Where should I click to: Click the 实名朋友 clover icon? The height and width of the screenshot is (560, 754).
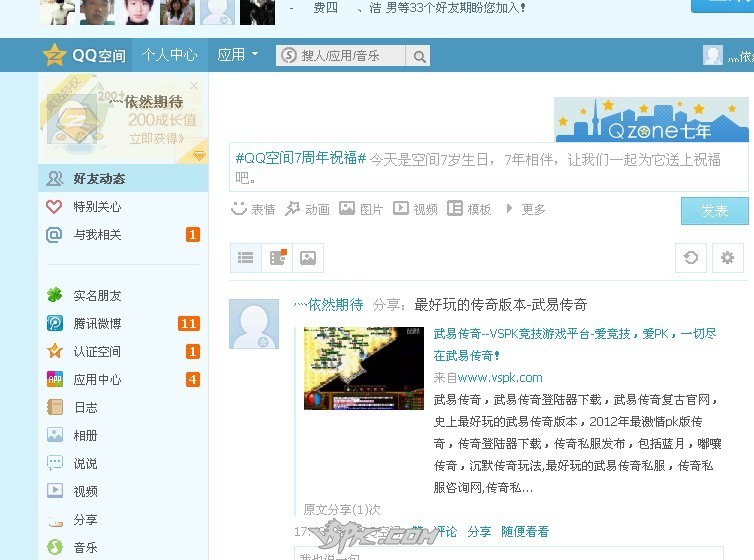[54, 295]
